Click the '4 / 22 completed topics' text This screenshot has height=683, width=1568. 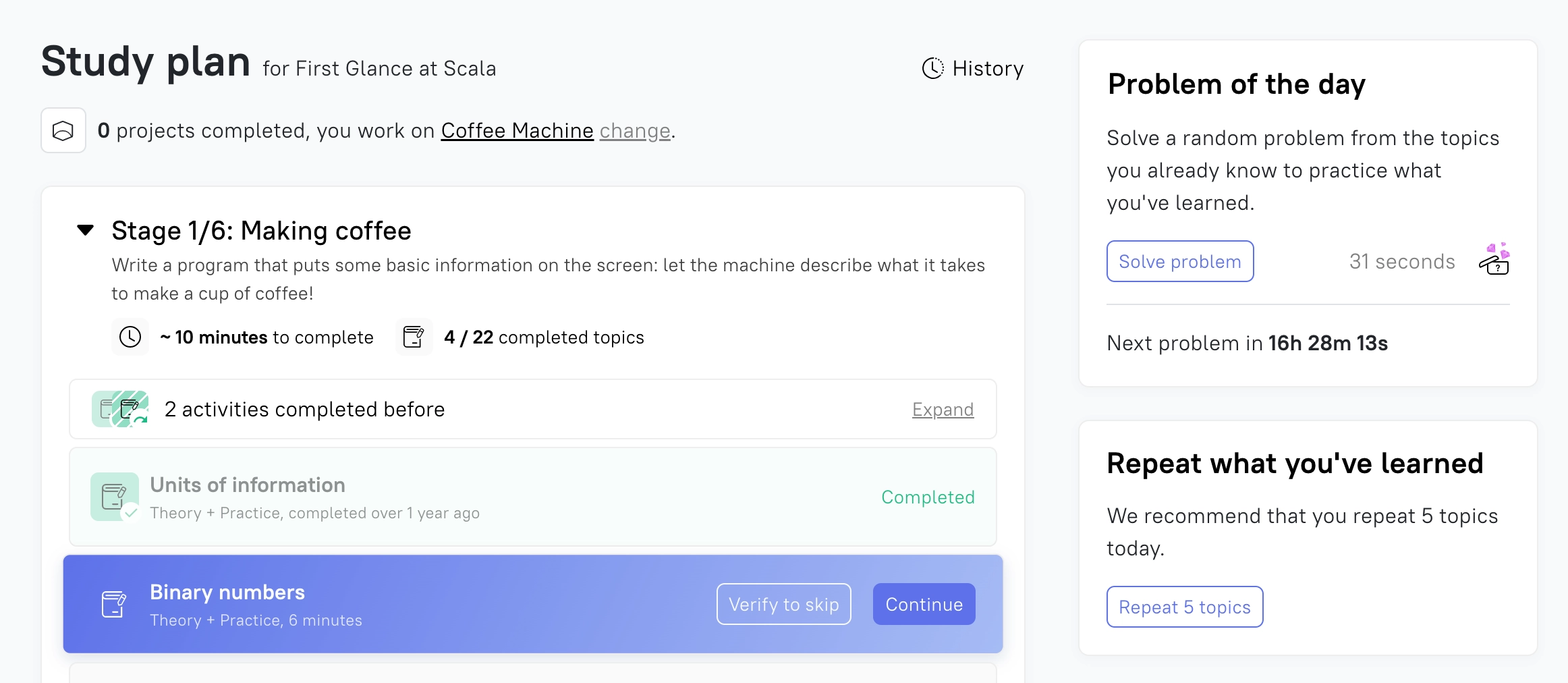pyautogui.click(x=544, y=337)
